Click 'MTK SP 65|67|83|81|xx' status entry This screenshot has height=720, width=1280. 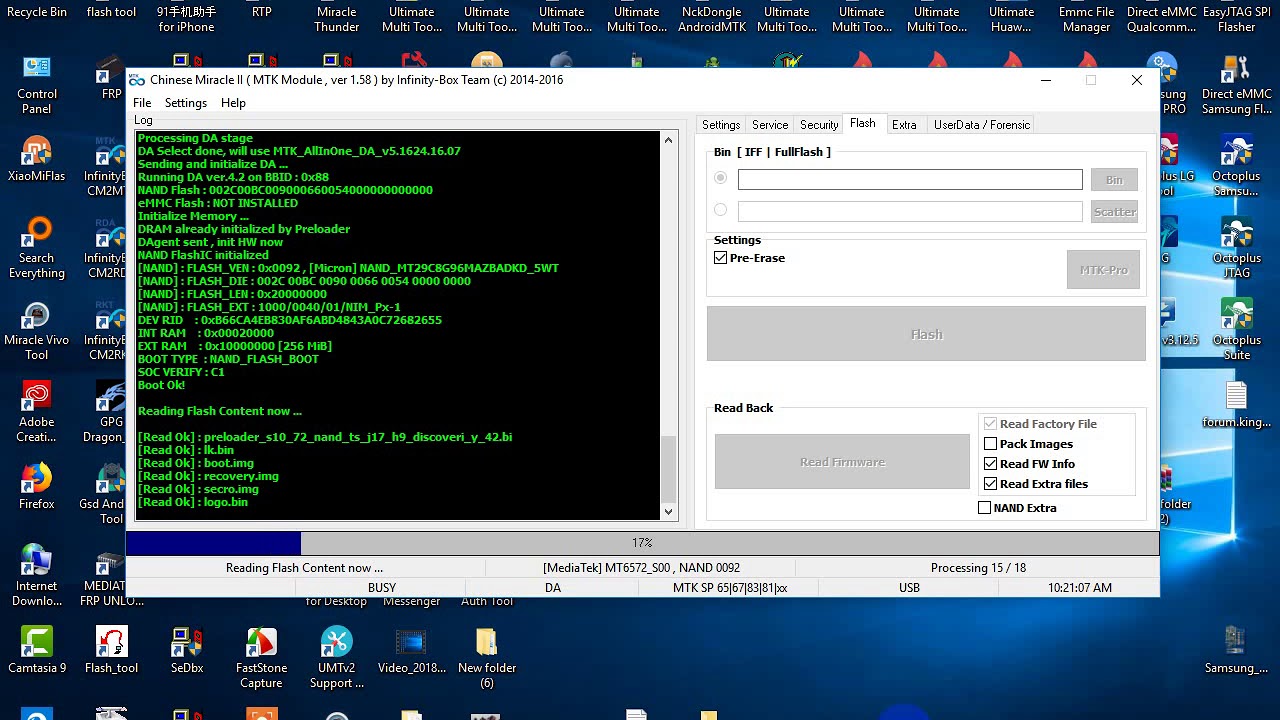[730, 588]
